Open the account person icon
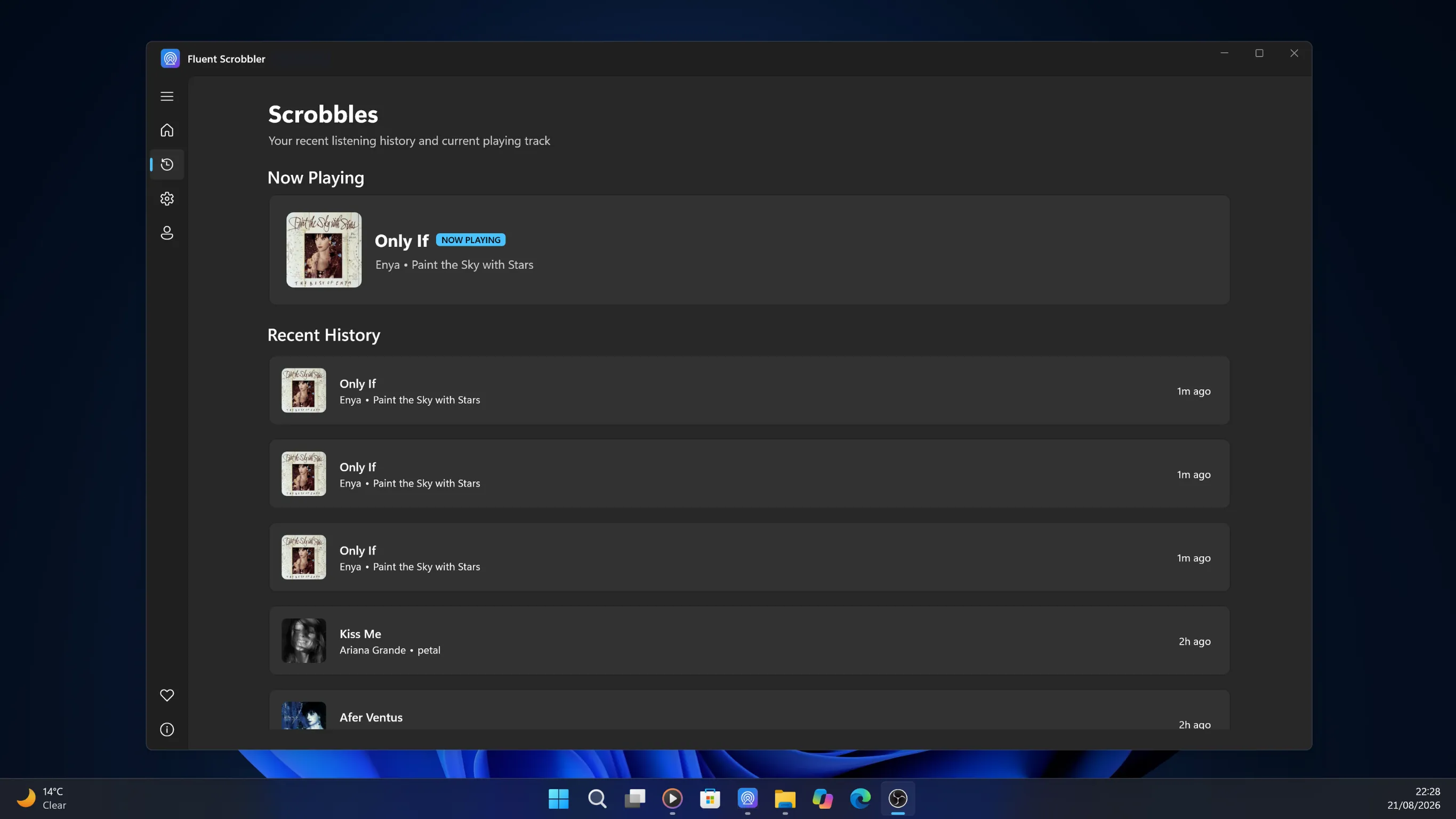This screenshot has width=1456, height=819. pyautogui.click(x=167, y=233)
